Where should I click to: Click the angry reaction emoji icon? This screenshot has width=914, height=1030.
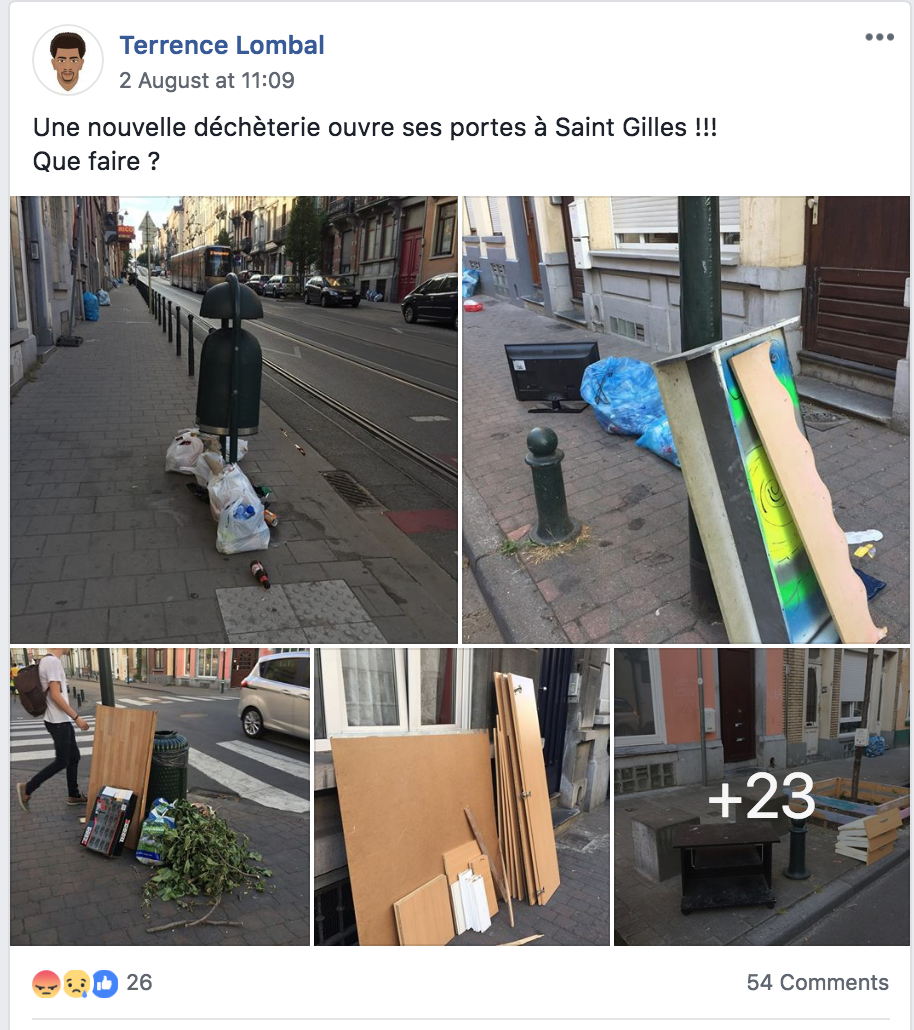coord(46,983)
